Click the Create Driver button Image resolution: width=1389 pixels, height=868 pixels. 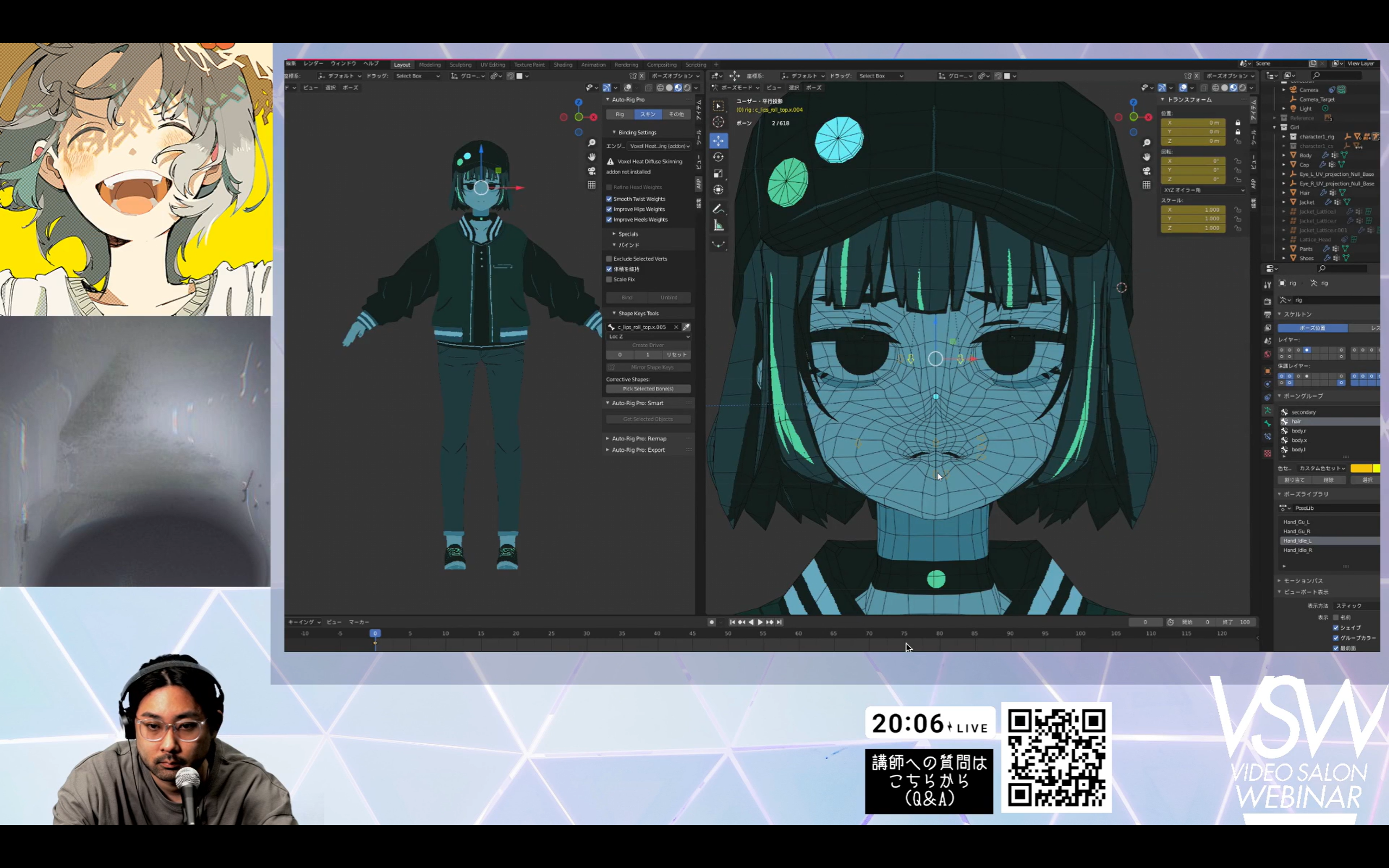647,345
